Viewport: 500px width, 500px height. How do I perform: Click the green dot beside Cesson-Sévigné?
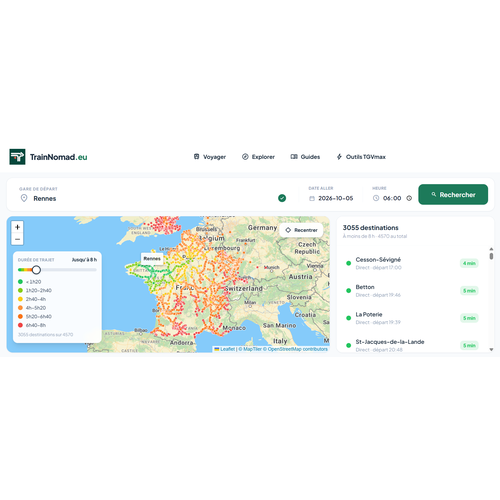tap(349, 263)
